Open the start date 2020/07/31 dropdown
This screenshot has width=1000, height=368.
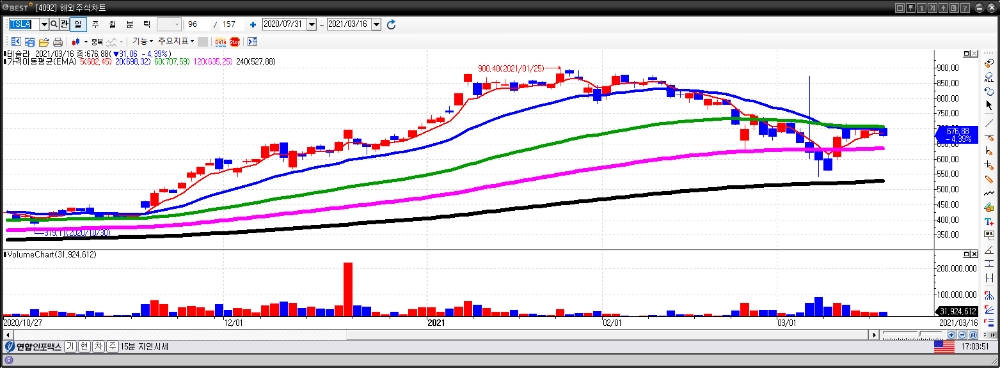coord(312,24)
